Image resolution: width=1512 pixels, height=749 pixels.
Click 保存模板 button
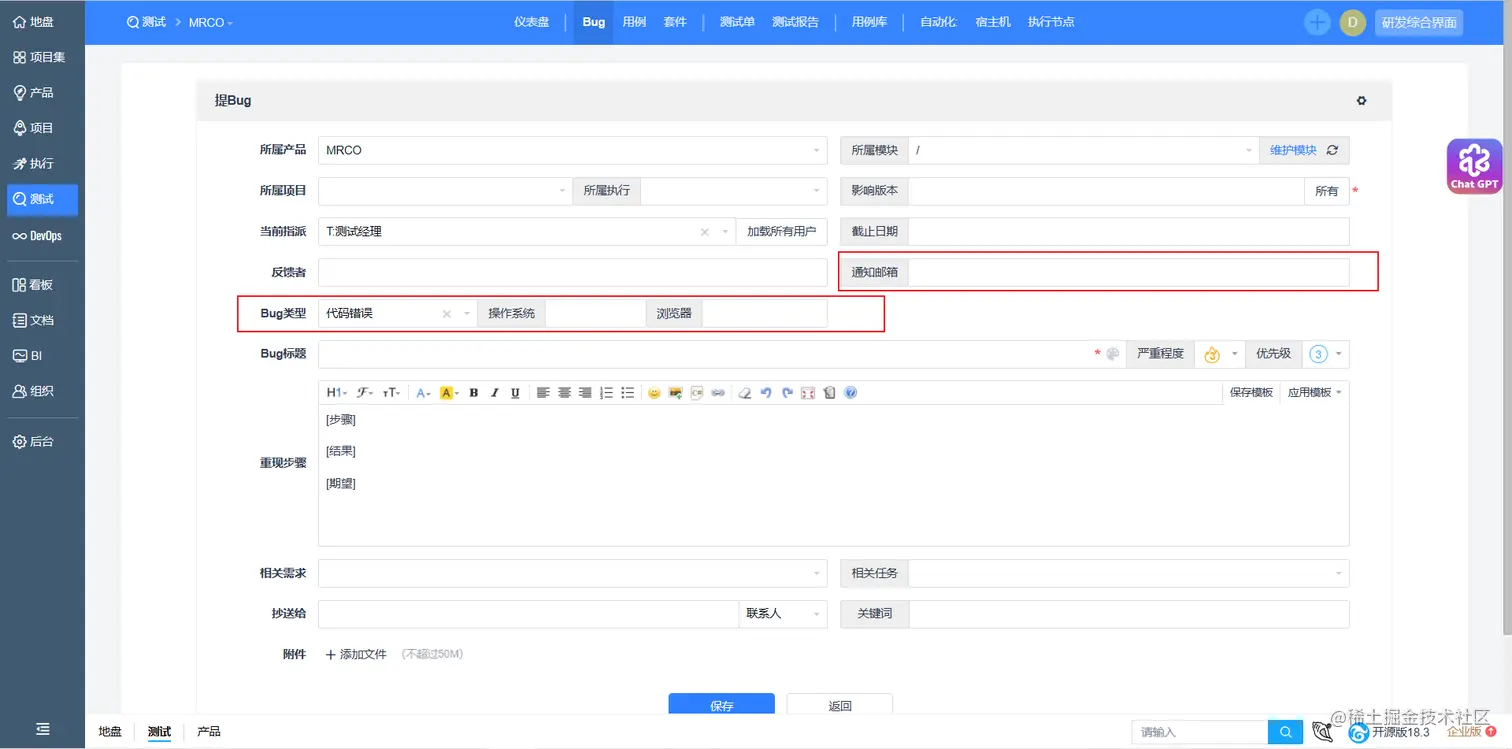(x=1251, y=393)
